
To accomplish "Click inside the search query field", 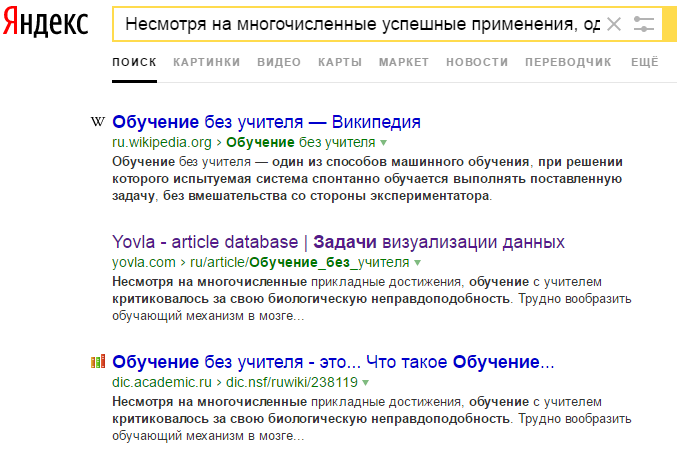I will [362, 24].
